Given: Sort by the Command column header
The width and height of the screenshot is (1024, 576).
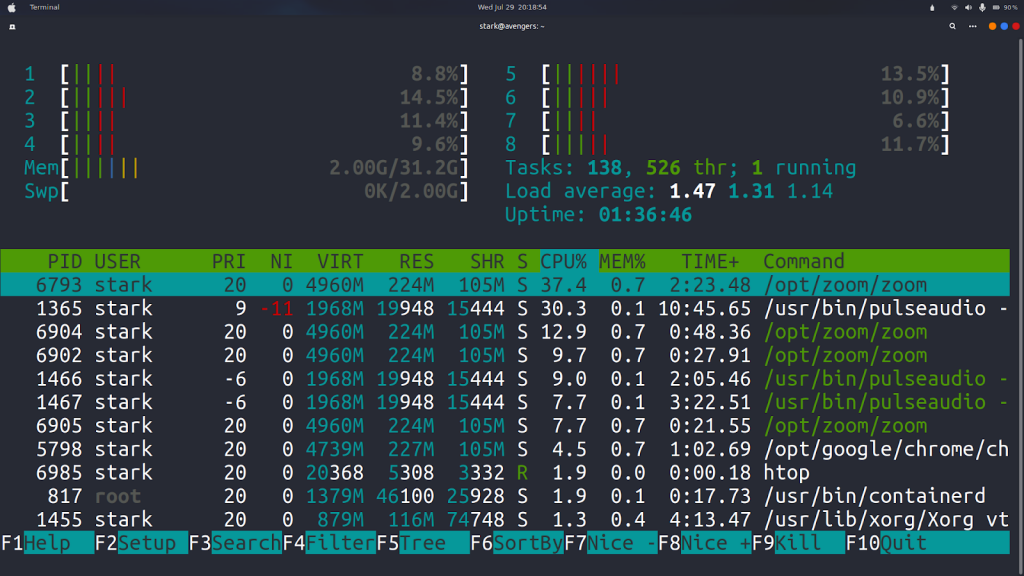Looking at the screenshot, I should pyautogui.click(x=804, y=261).
